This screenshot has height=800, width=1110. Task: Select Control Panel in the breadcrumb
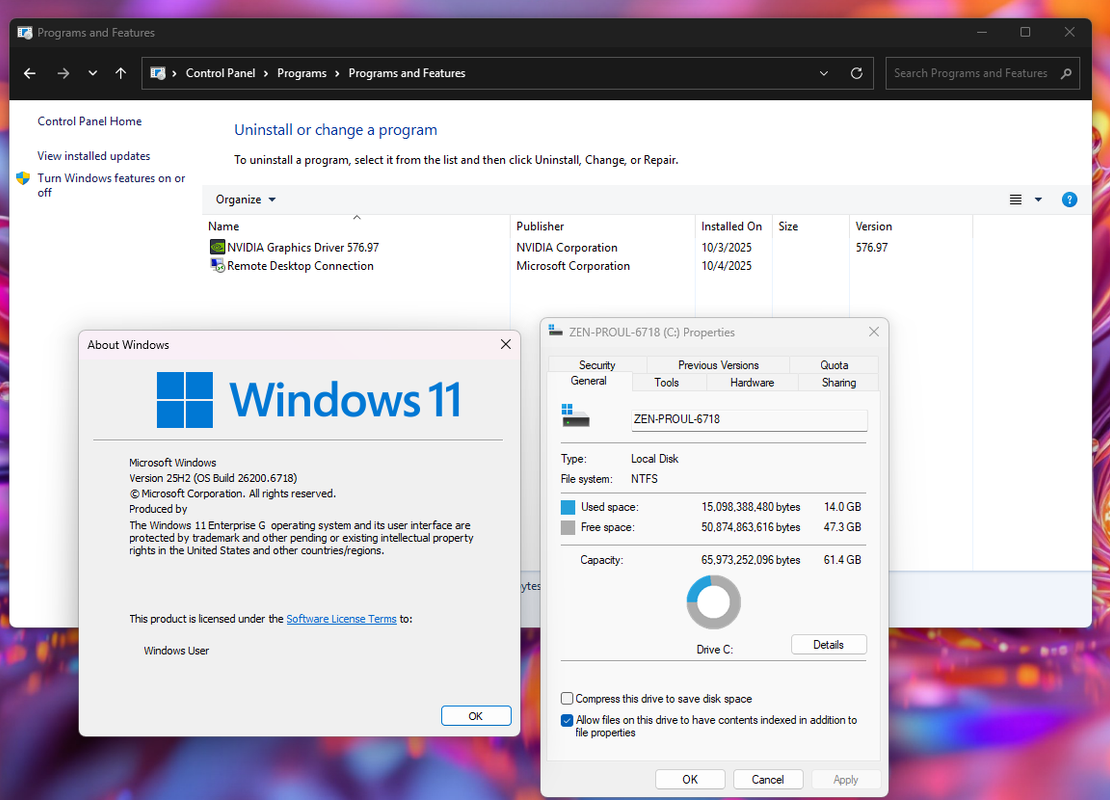220,73
